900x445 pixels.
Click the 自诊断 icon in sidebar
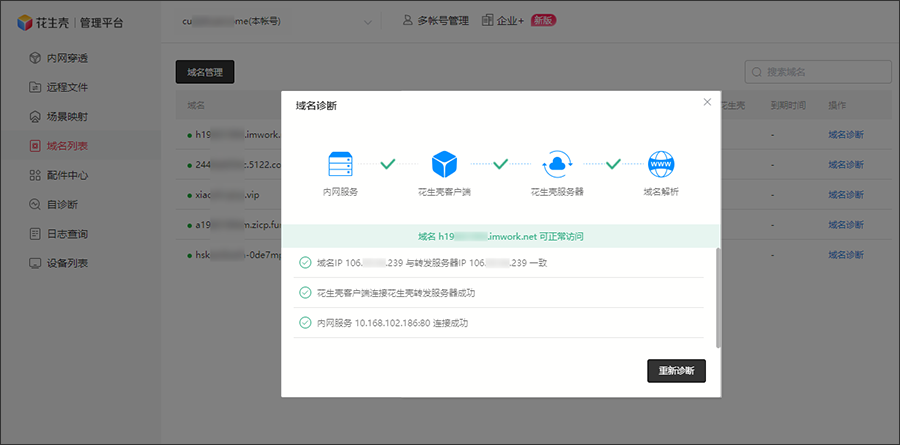click(35, 204)
